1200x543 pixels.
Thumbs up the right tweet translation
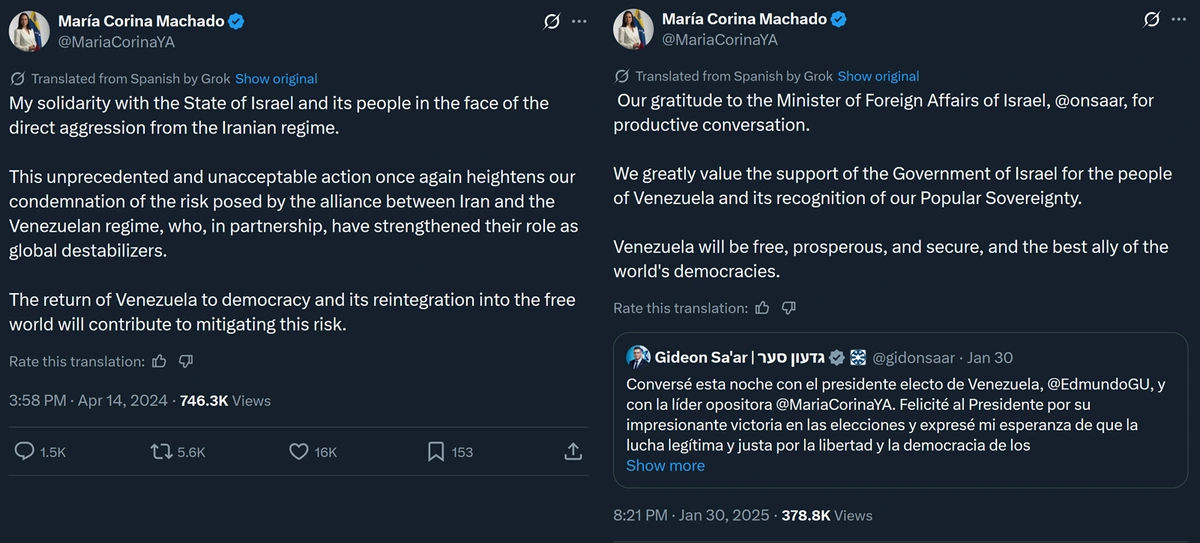(x=763, y=308)
